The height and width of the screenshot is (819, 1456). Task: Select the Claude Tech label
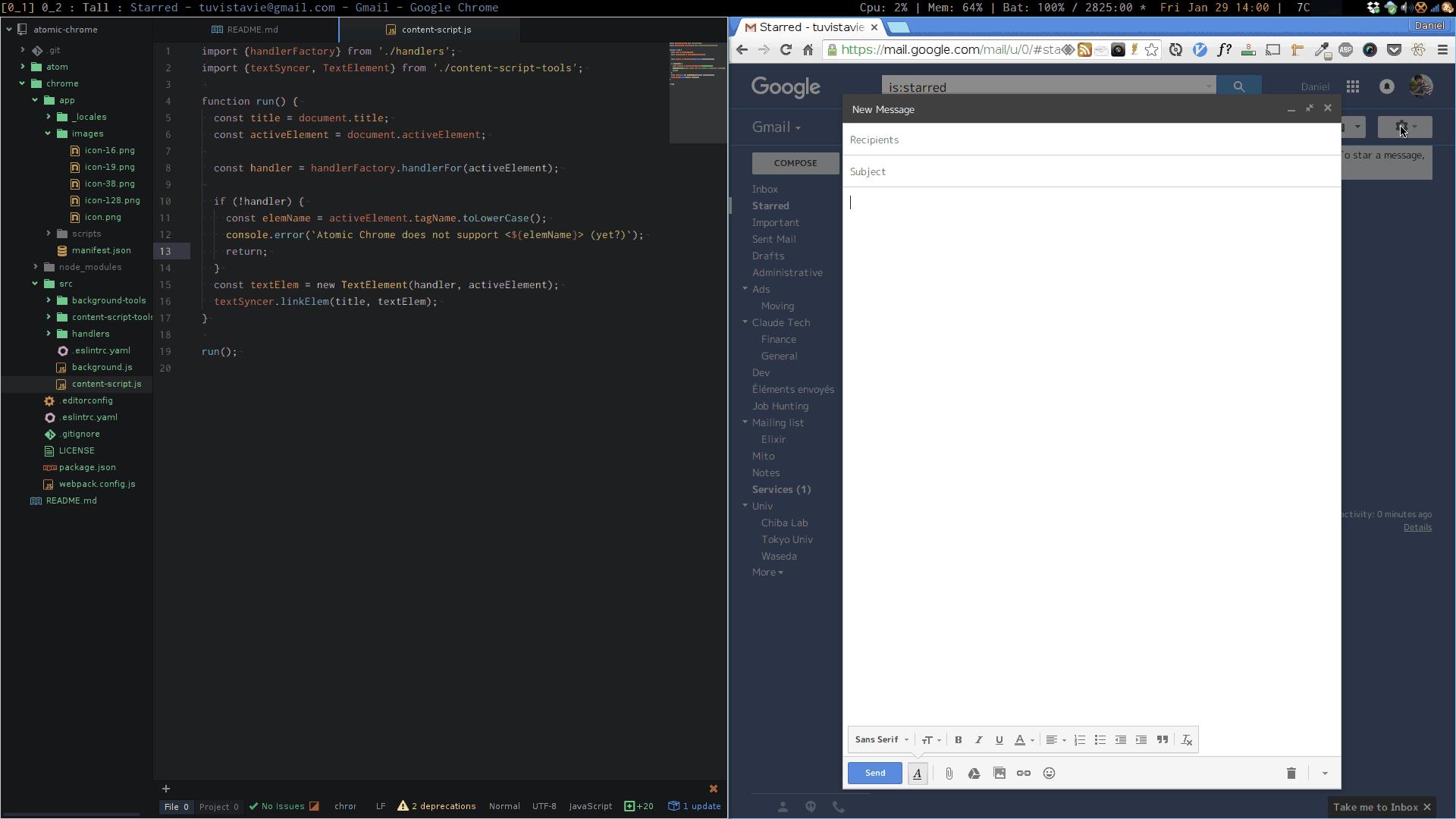[x=781, y=322]
